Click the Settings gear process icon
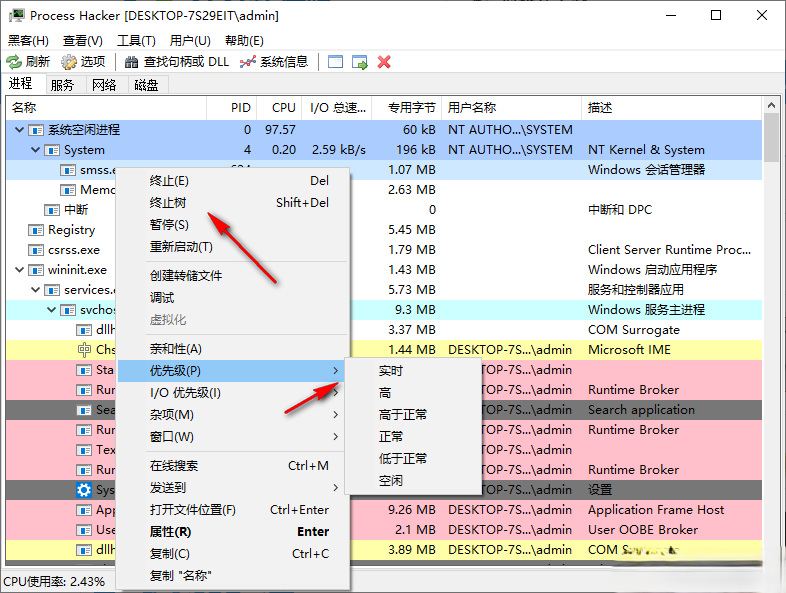 (x=84, y=490)
